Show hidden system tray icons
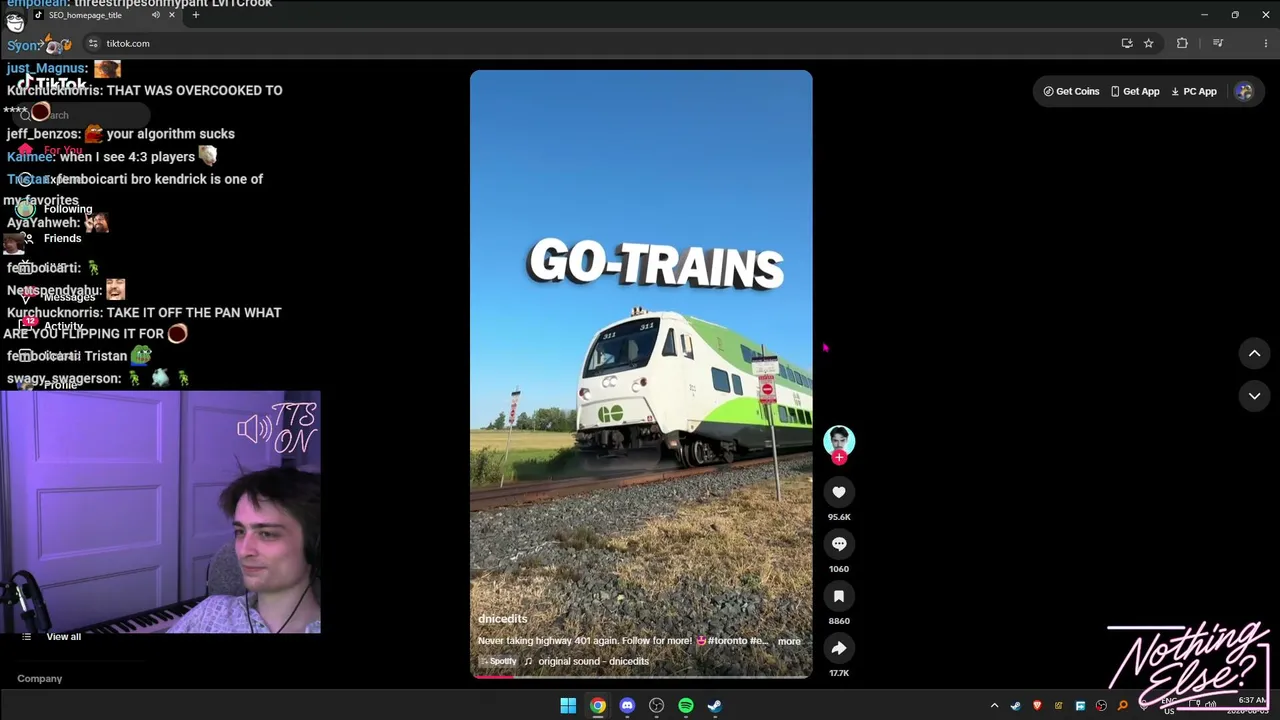 [994, 706]
